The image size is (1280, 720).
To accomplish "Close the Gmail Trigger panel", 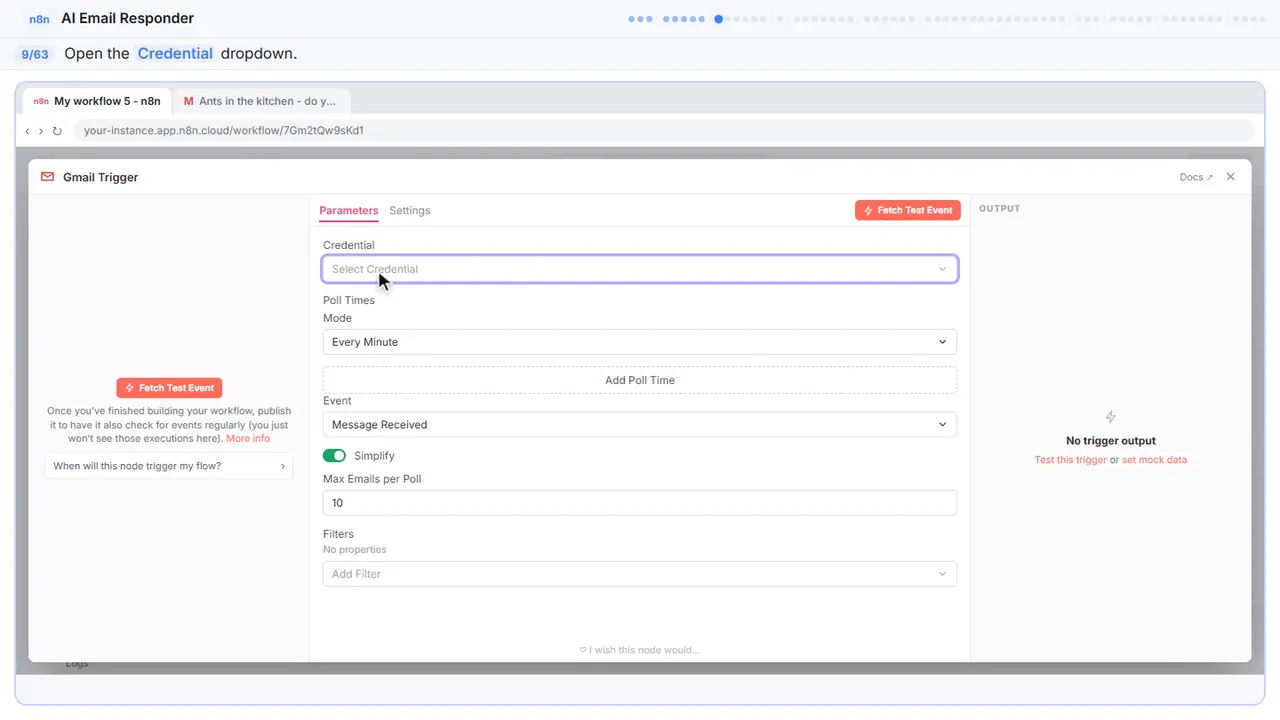I will click(x=1231, y=177).
